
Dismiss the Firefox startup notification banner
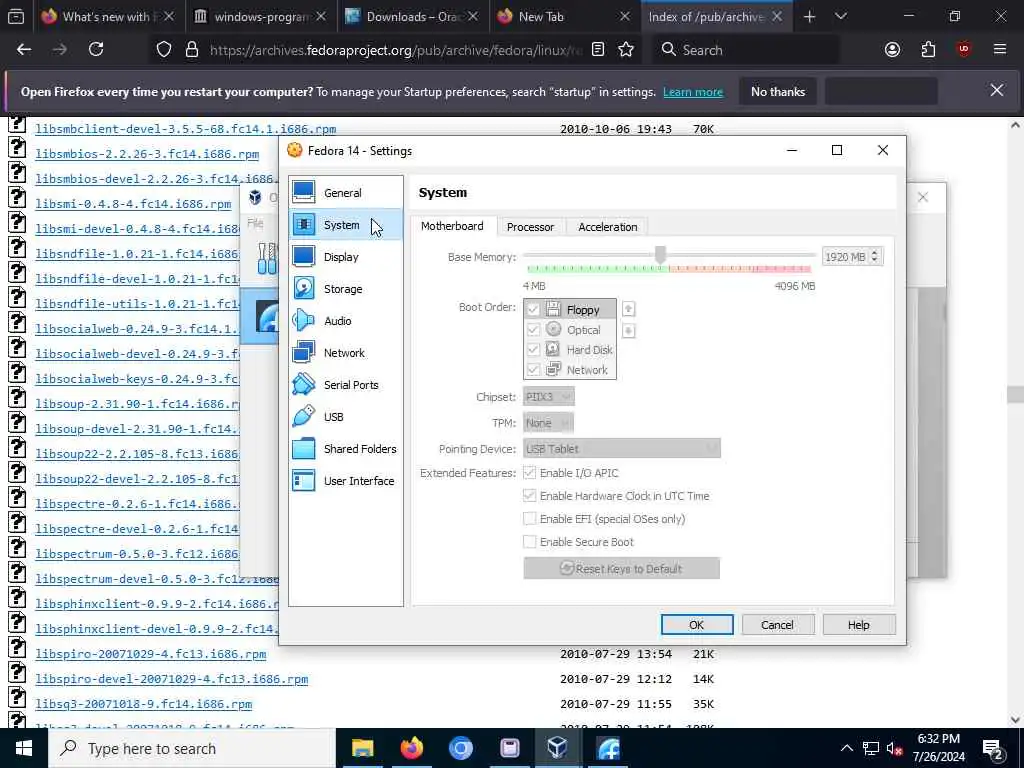pyautogui.click(x=997, y=91)
